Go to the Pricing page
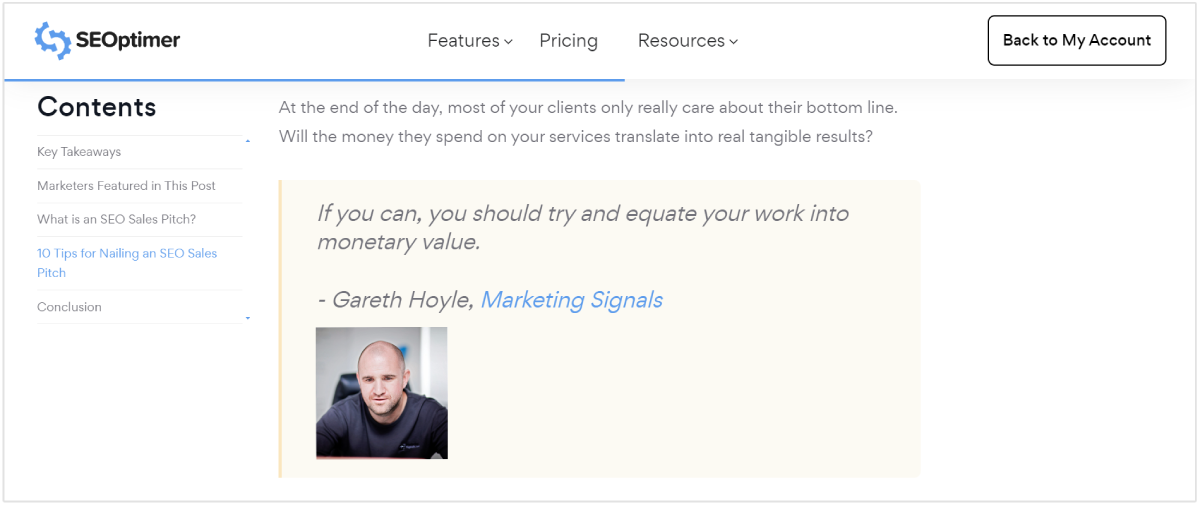Image resolution: width=1200 pixels, height=505 pixels. pyautogui.click(x=568, y=41)
